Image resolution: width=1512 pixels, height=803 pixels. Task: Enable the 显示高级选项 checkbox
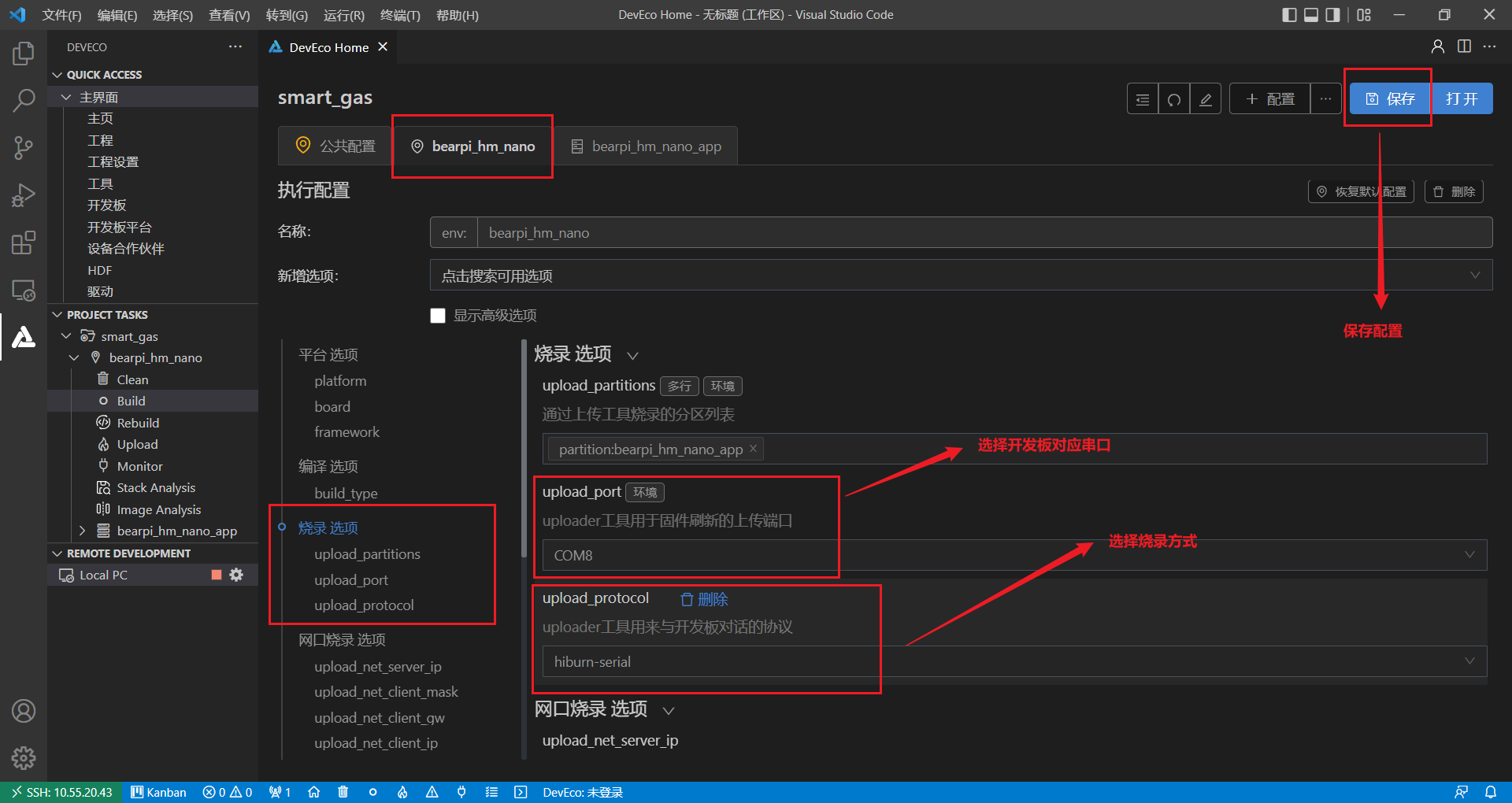(438, 316)
